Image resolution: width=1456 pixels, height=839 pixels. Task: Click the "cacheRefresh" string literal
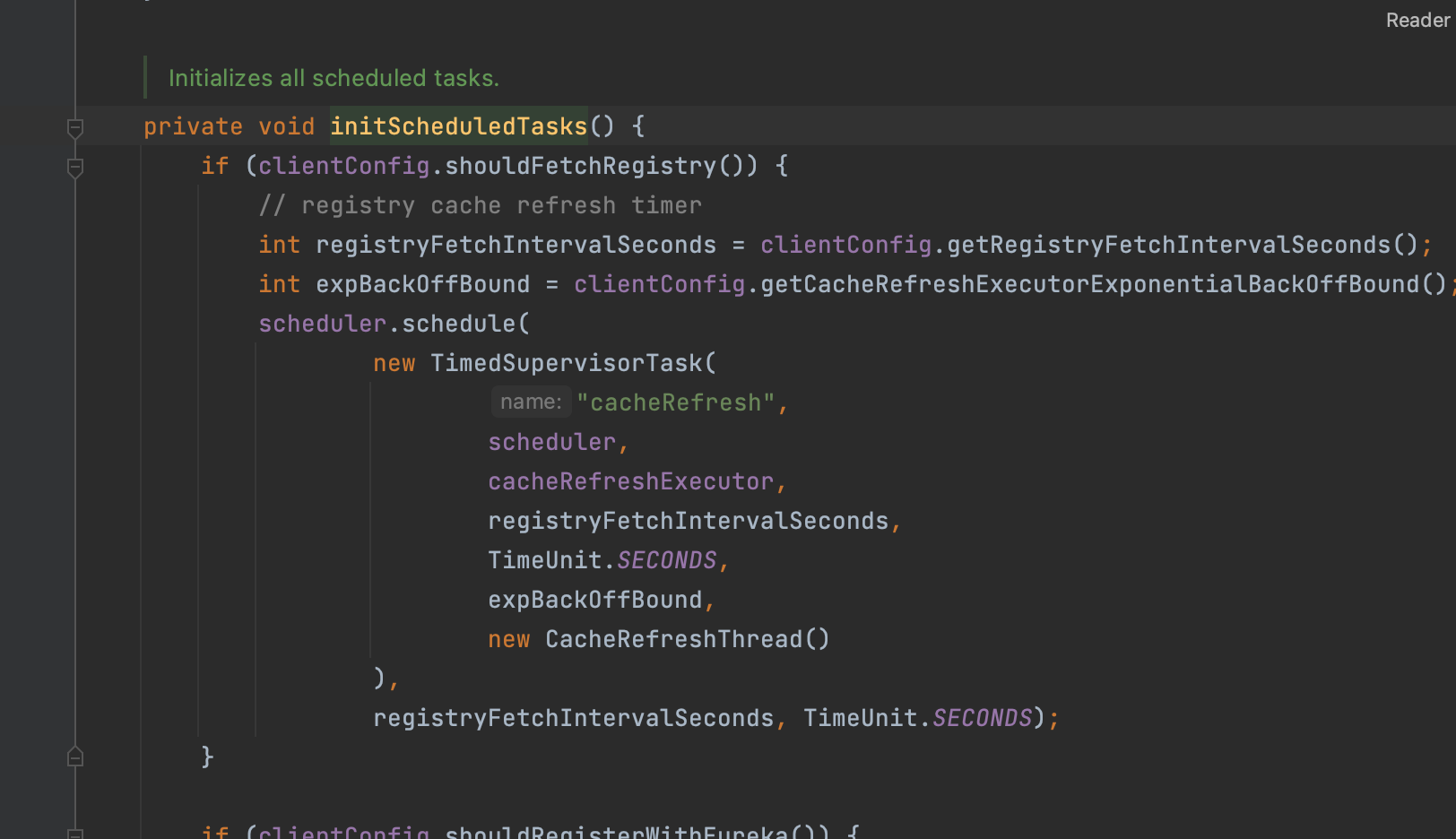tap(675, 402)
